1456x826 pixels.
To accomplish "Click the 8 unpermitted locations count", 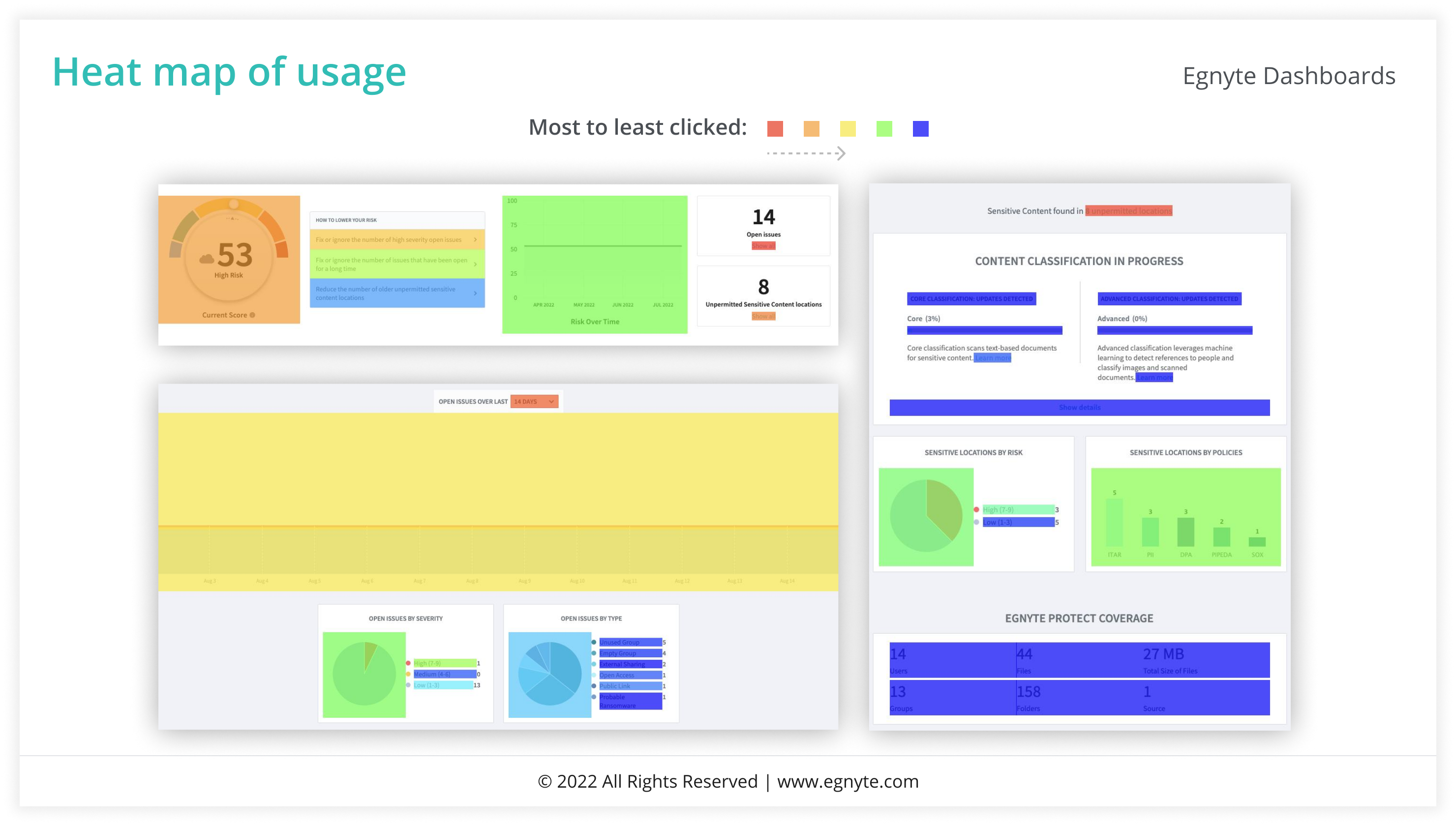I will click(763, 287).
